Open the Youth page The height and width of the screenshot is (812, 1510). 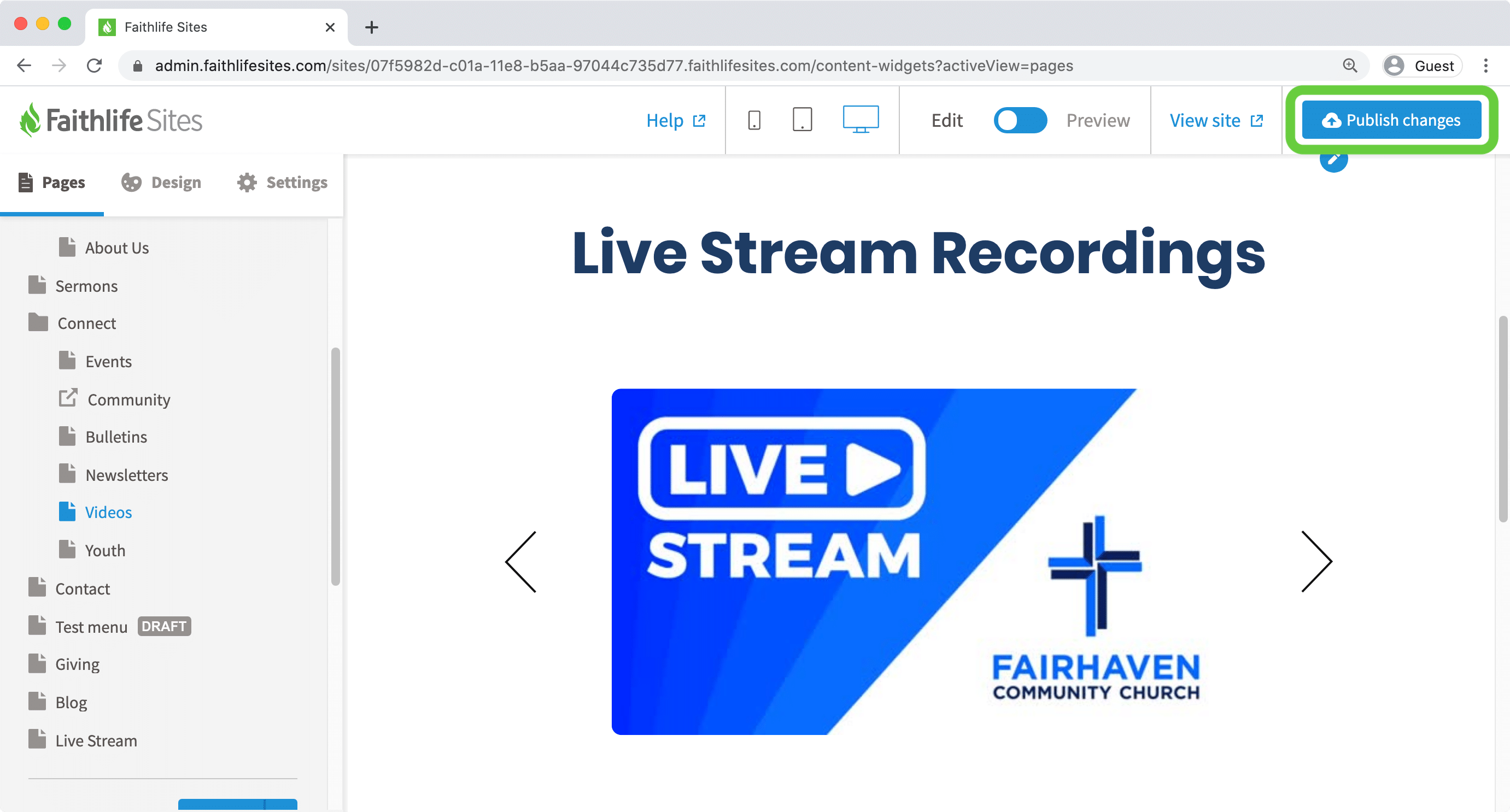[105, 551]
